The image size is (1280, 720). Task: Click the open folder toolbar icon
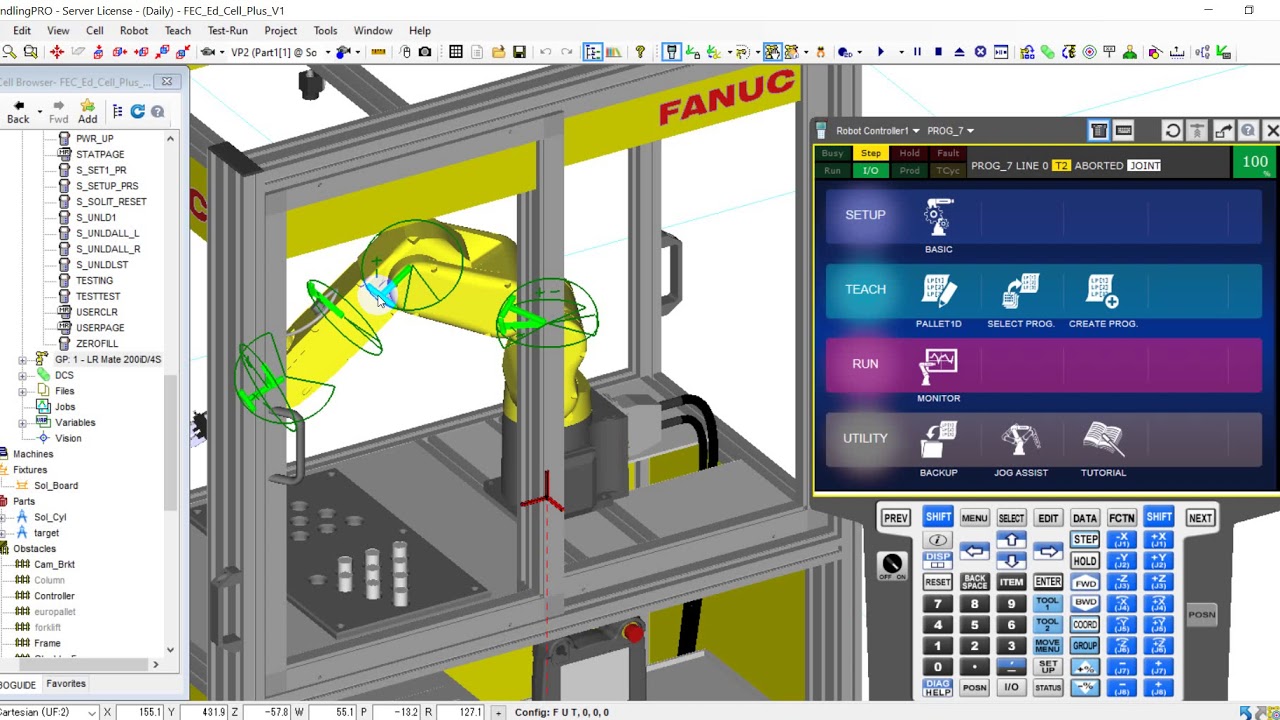pyautogui.click(x=498, y=52)
